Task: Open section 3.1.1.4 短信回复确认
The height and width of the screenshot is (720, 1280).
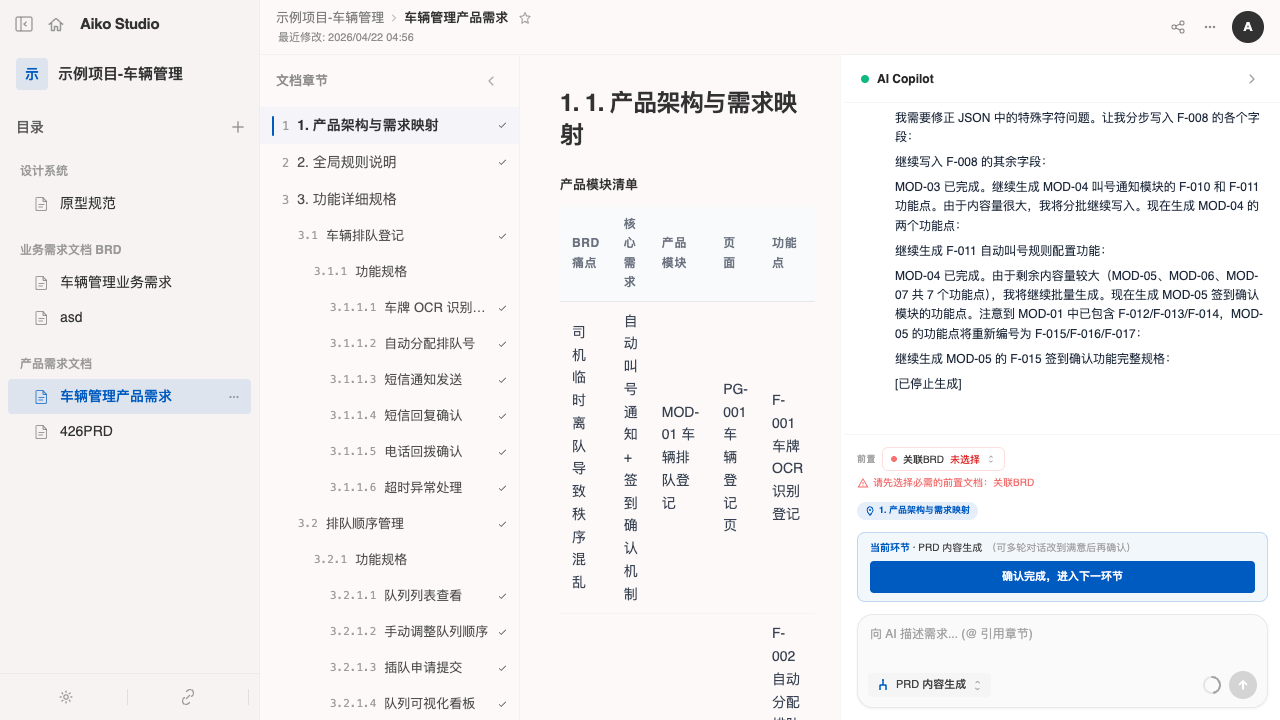Action: [390, 416]
